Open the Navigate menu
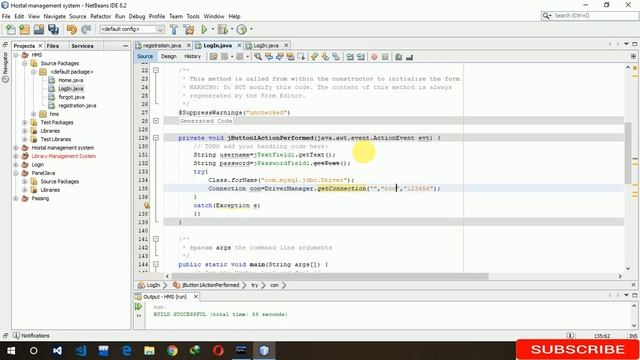Image resolution: width=640 pixels, height=360 pixels. pos(54,16)
